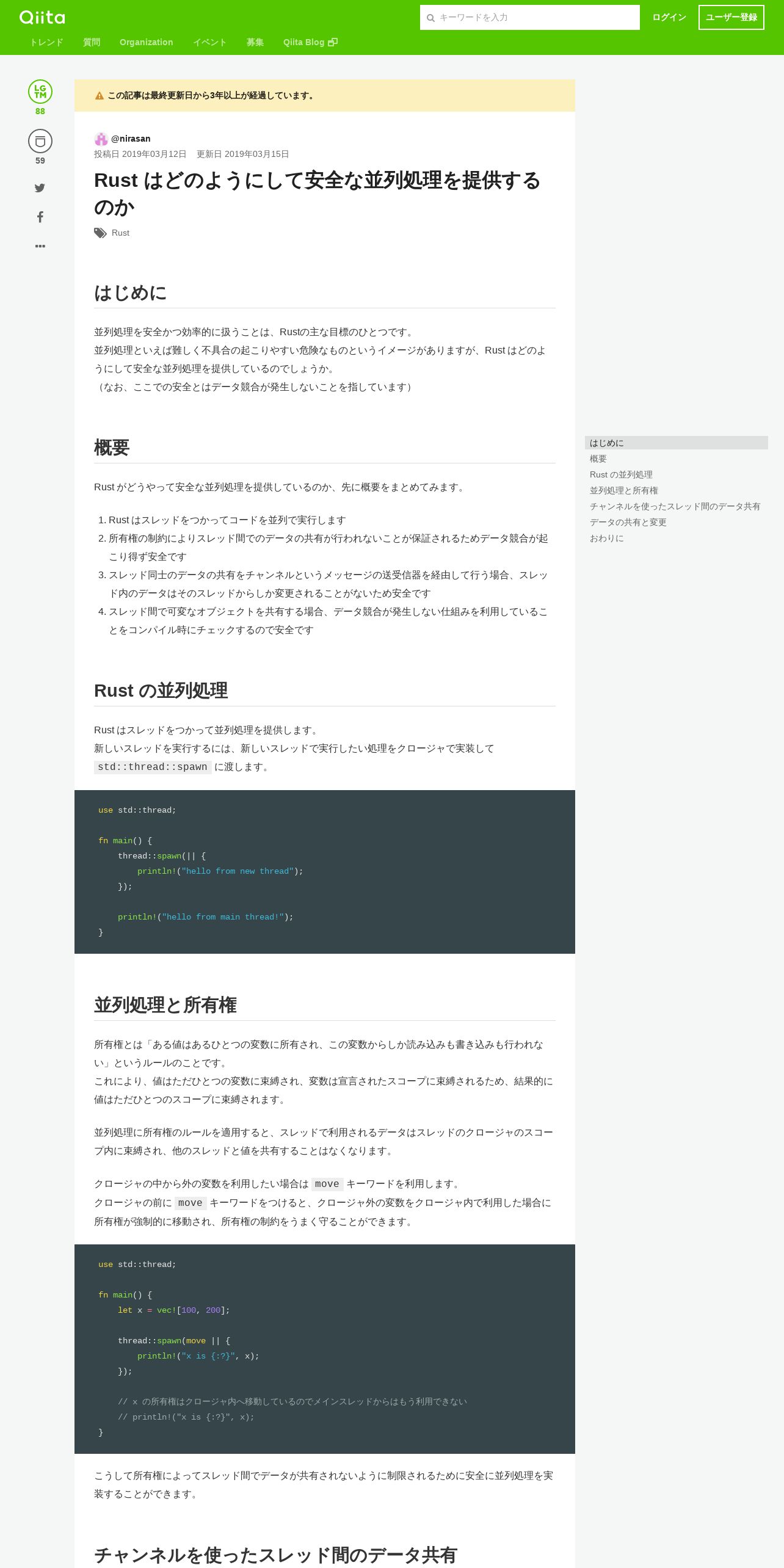The height and width of the screenshot is (1568, 784).
Task: Click the ログイン link
Action: tap(669, 17)
